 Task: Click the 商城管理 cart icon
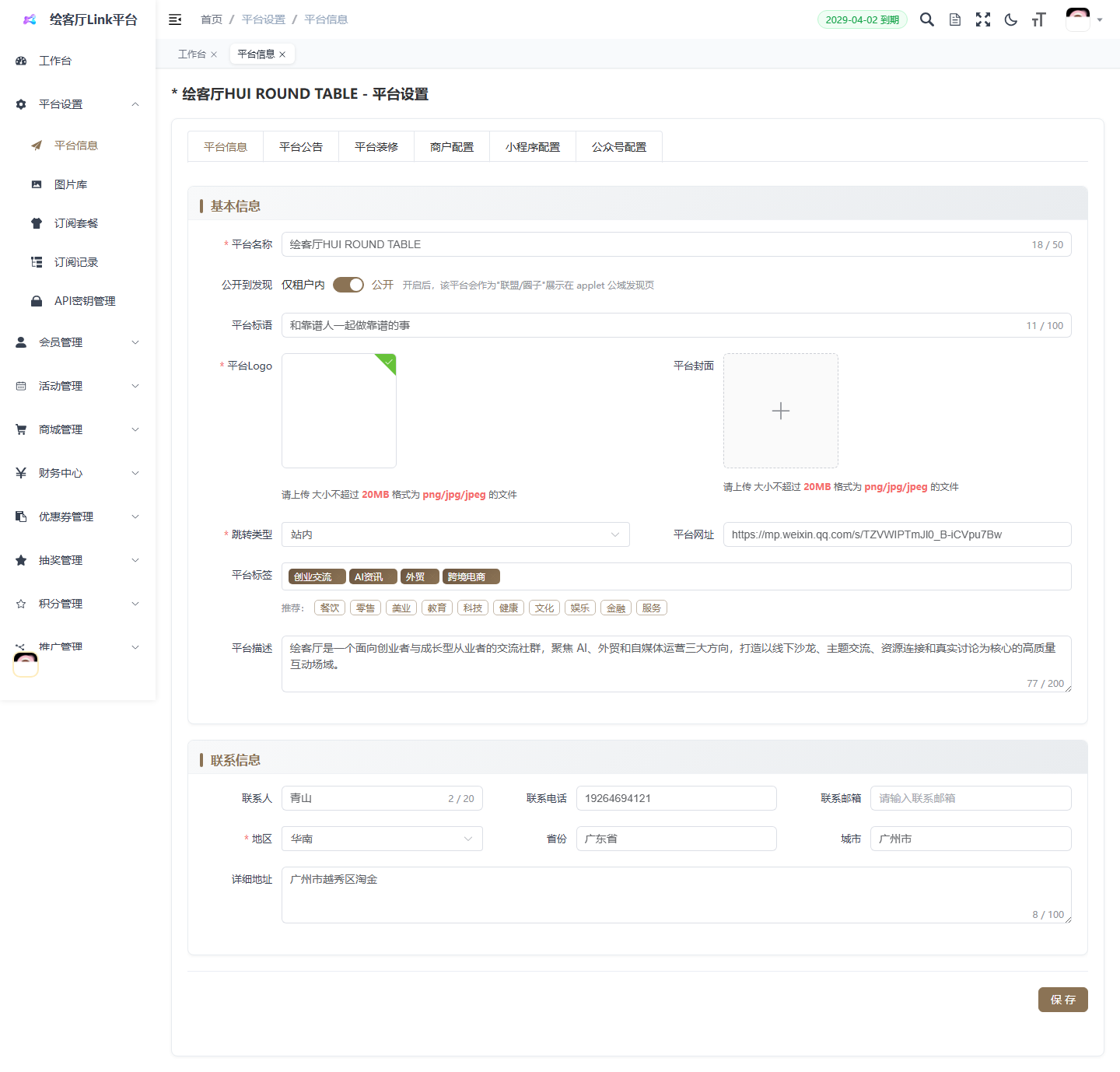coord(21,429)
